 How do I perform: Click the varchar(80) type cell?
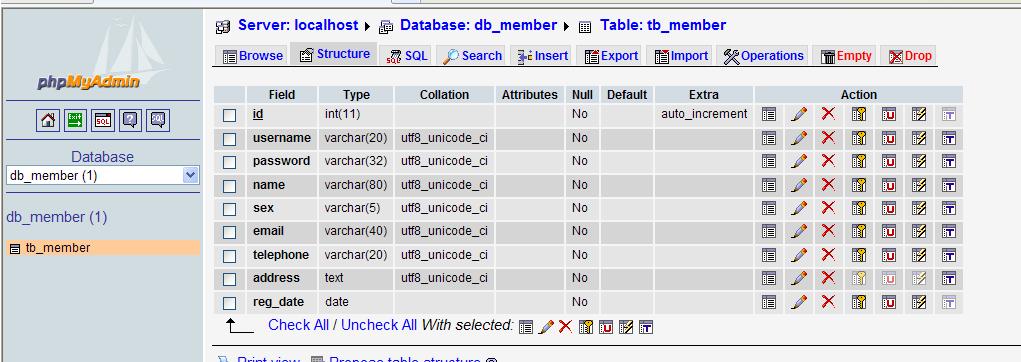coord(356,185)
